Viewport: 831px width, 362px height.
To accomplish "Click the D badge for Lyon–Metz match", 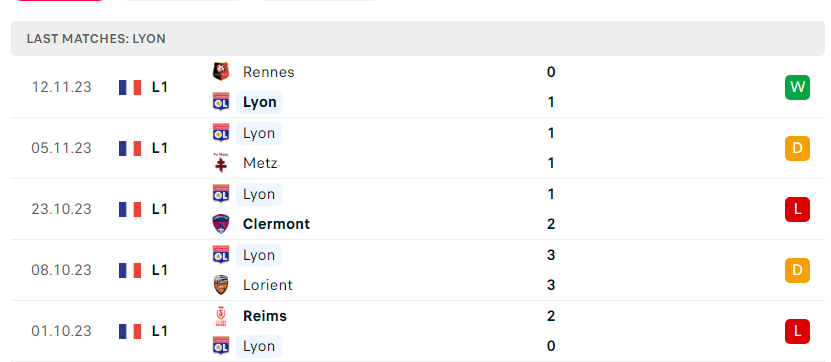I will click(797, 148).
